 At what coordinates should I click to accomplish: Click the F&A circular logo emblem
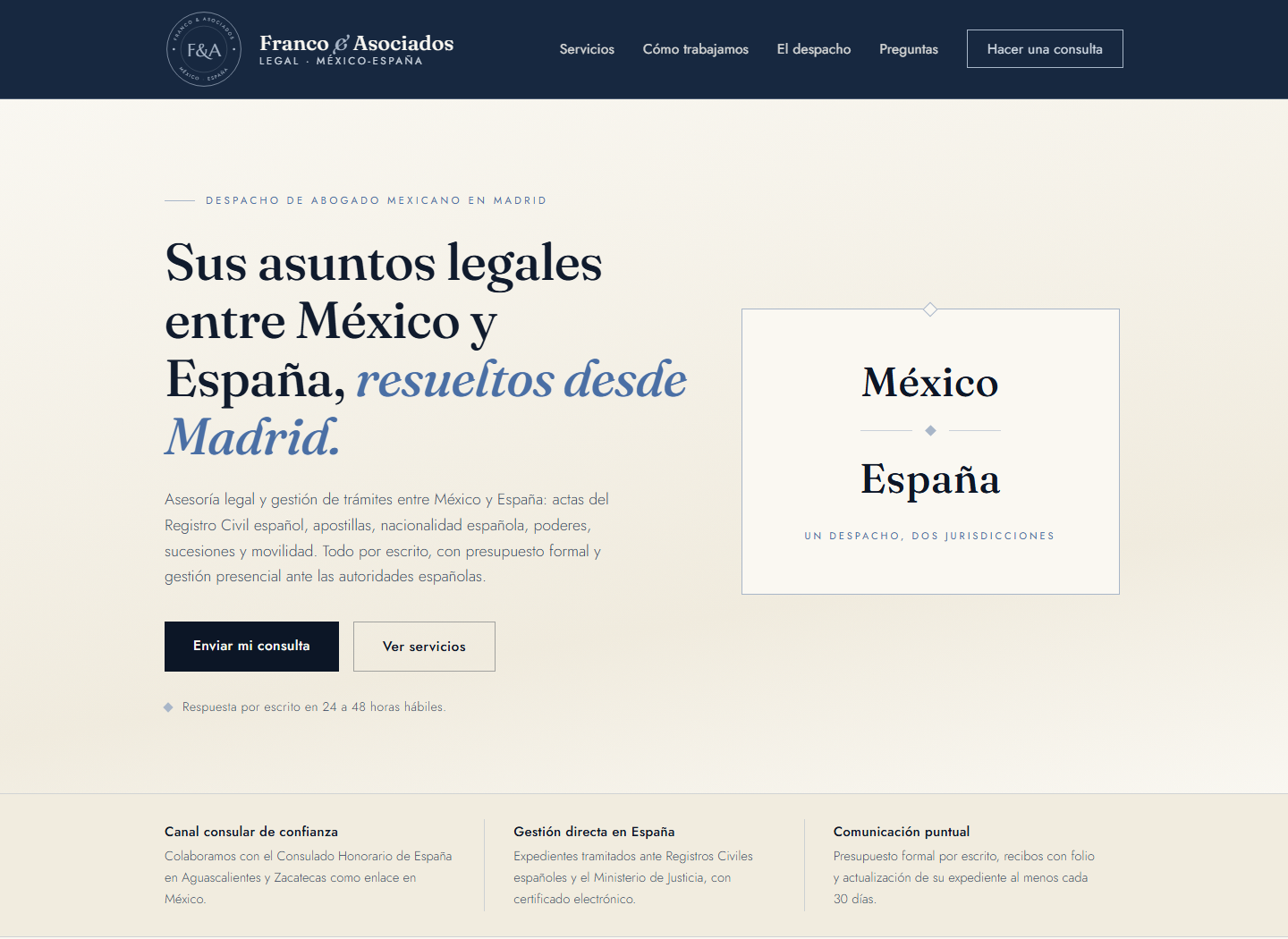click(204, 50)
